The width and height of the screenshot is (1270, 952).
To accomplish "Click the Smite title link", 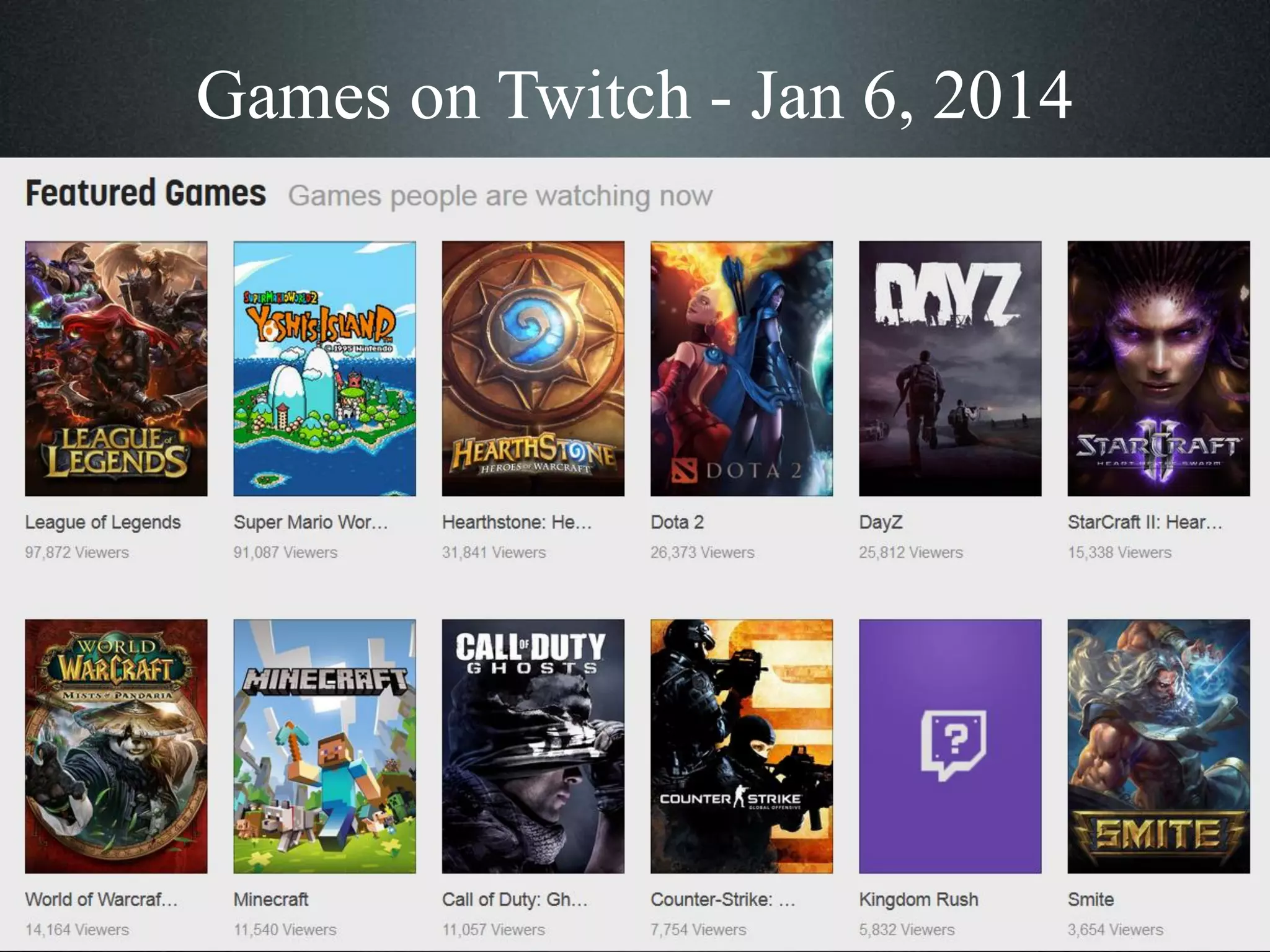I will (x=1091, y=899).
